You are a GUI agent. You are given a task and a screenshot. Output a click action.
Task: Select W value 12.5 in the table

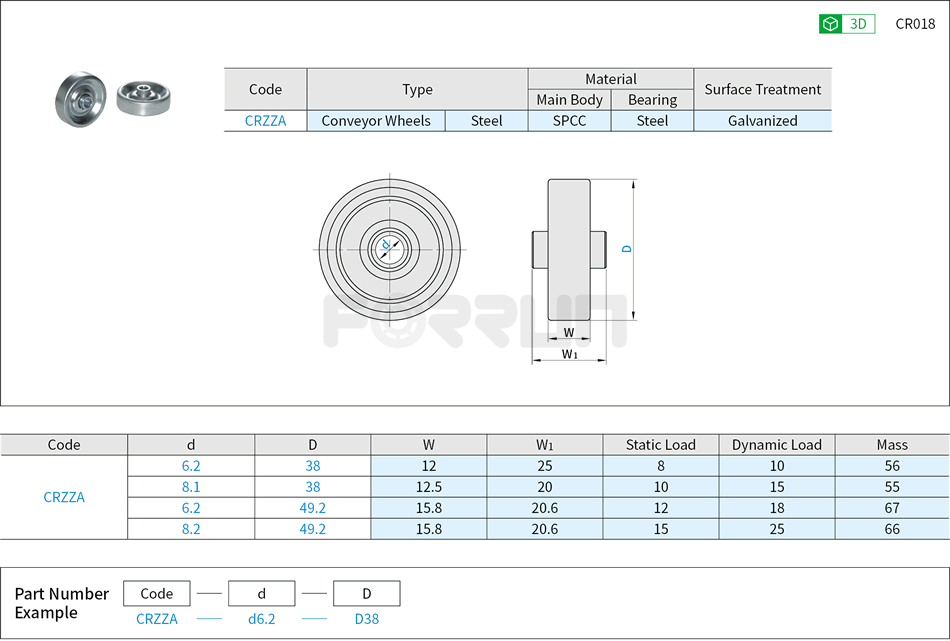[428, 487]
